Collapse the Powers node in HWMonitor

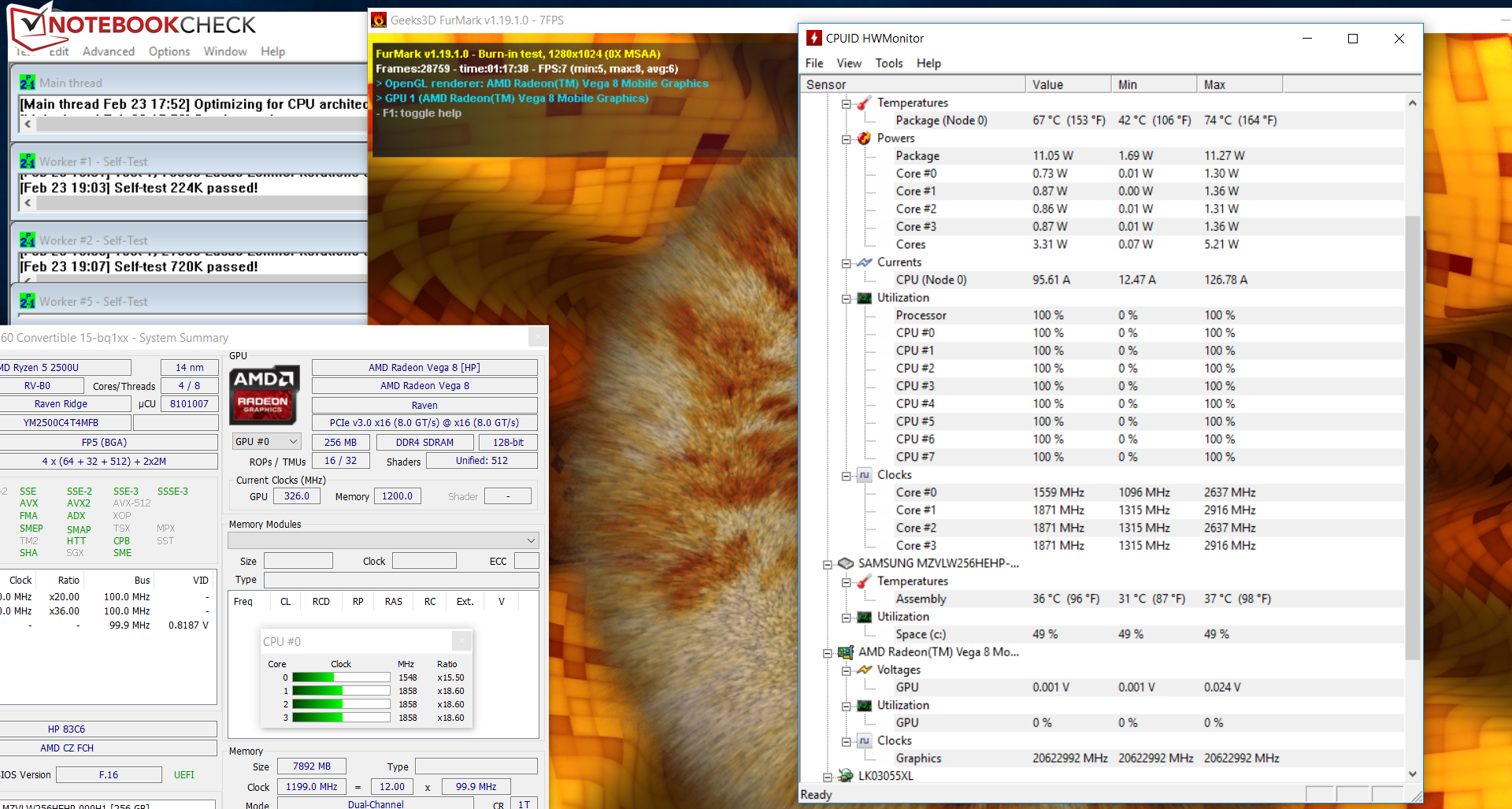(846, 139)
